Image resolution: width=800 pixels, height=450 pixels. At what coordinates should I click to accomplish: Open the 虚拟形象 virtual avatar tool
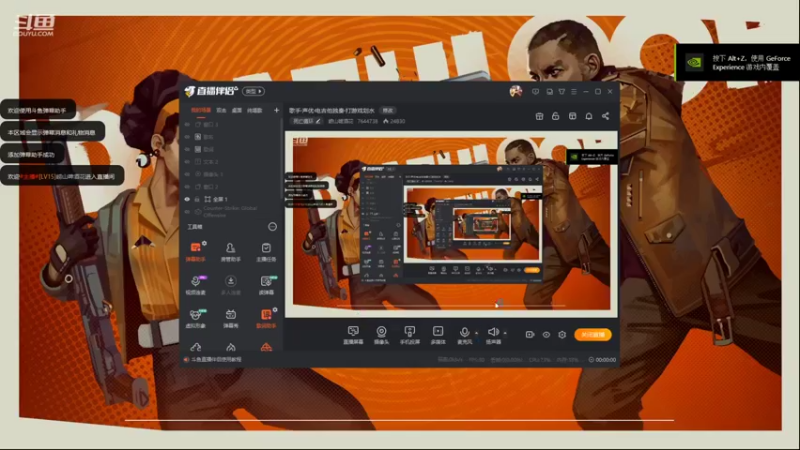[195, 318]
